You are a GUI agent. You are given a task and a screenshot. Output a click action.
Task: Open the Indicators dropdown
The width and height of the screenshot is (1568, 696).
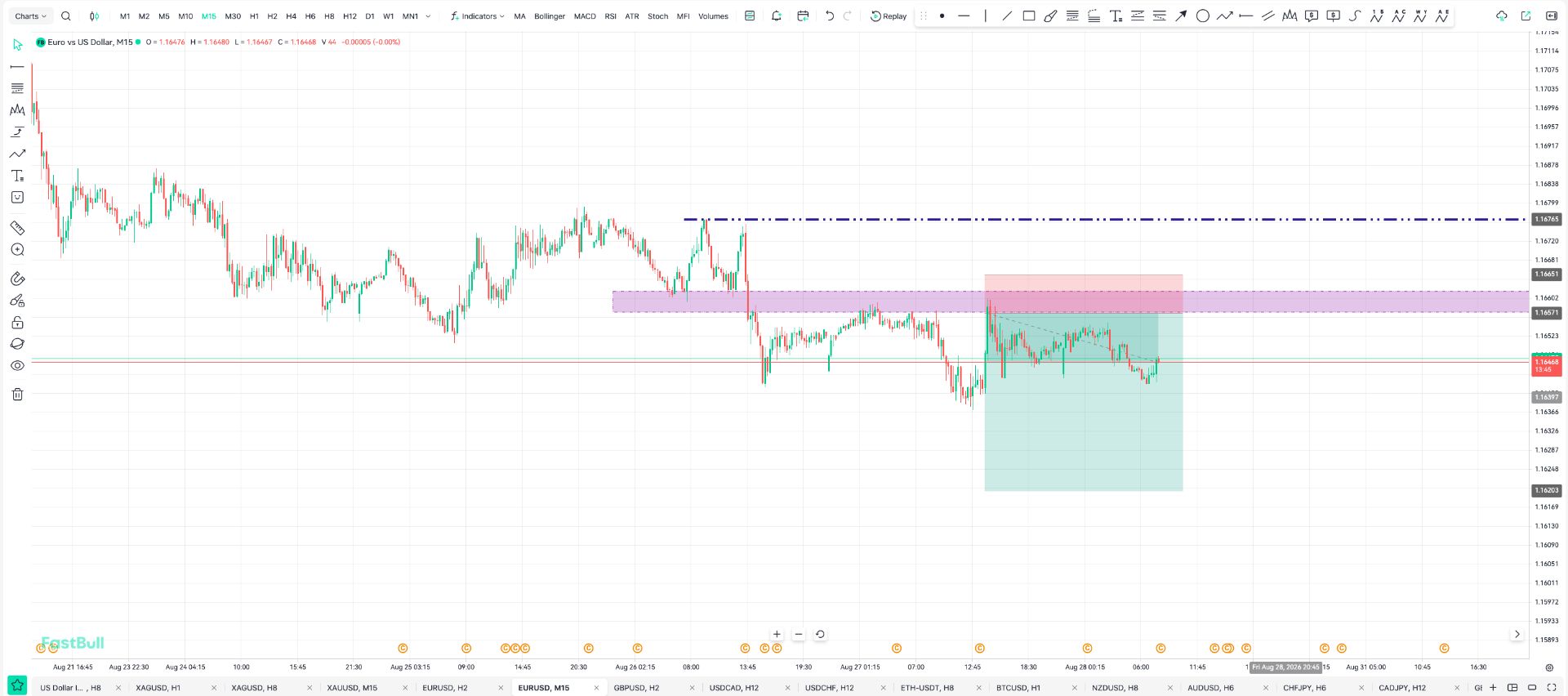click(478, 16)
